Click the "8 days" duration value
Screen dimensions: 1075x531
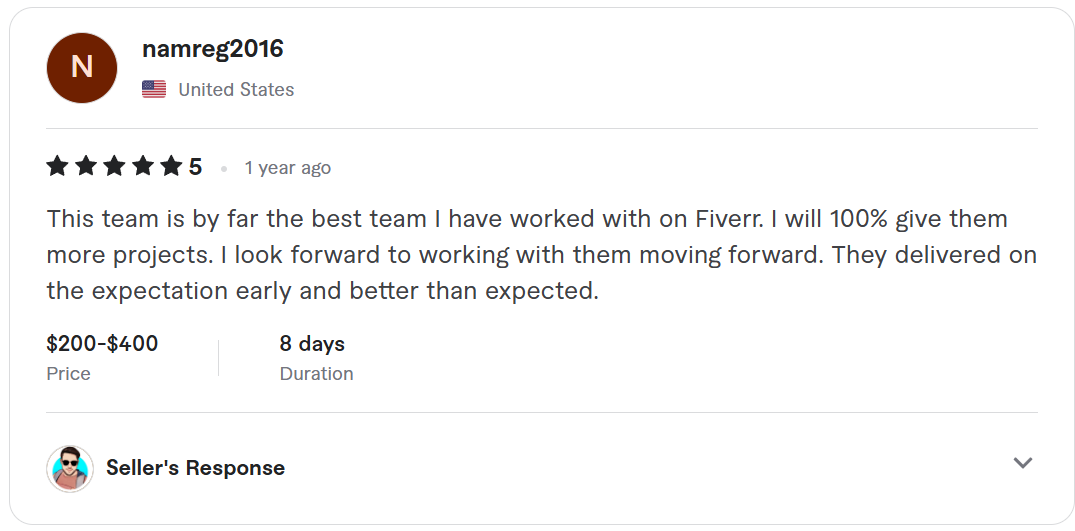point(312,344)
